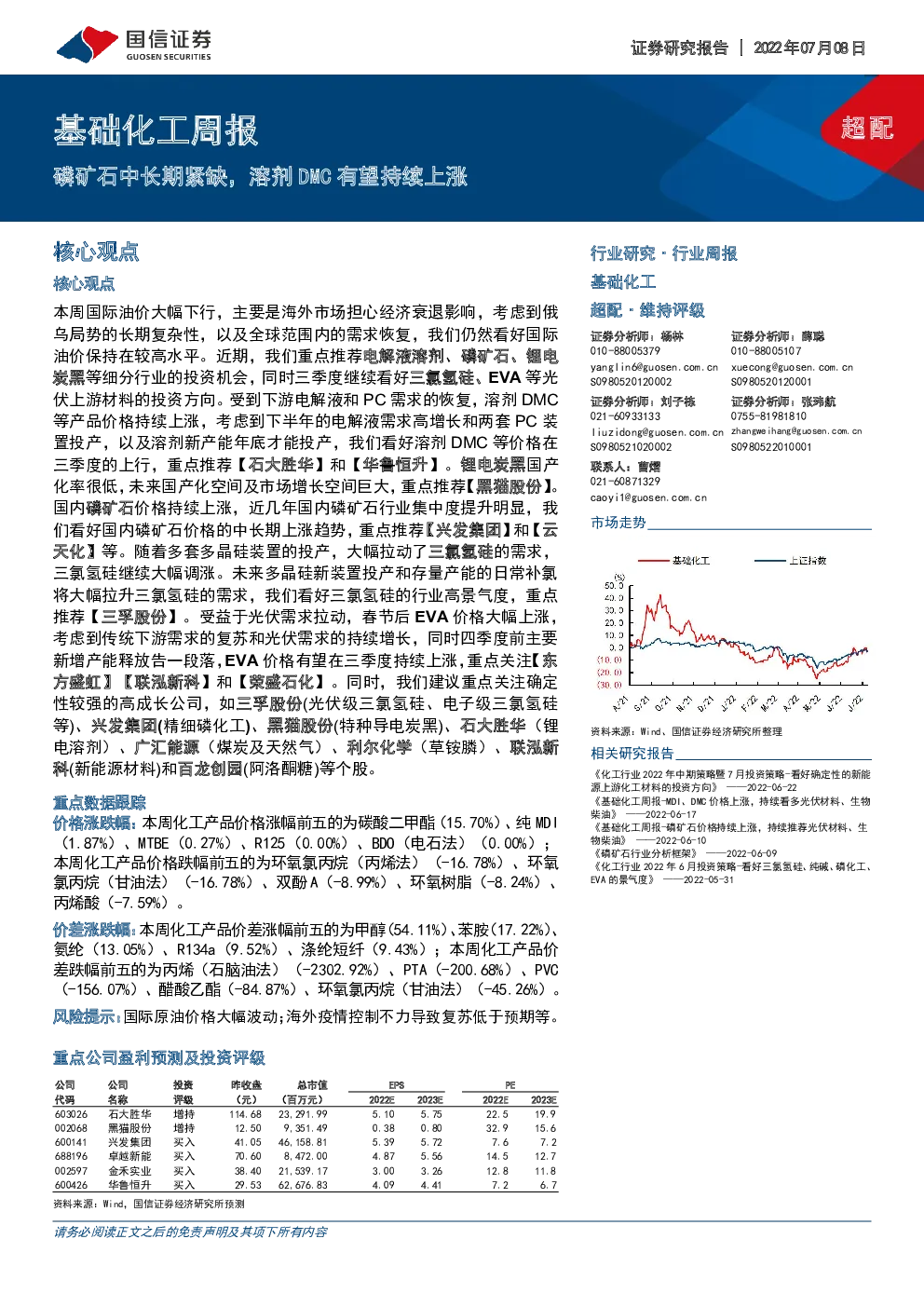Screen dimensions: 924x1307
Task: Click the blue '上证指数' chart legend entry
Action: coord(791,561)
